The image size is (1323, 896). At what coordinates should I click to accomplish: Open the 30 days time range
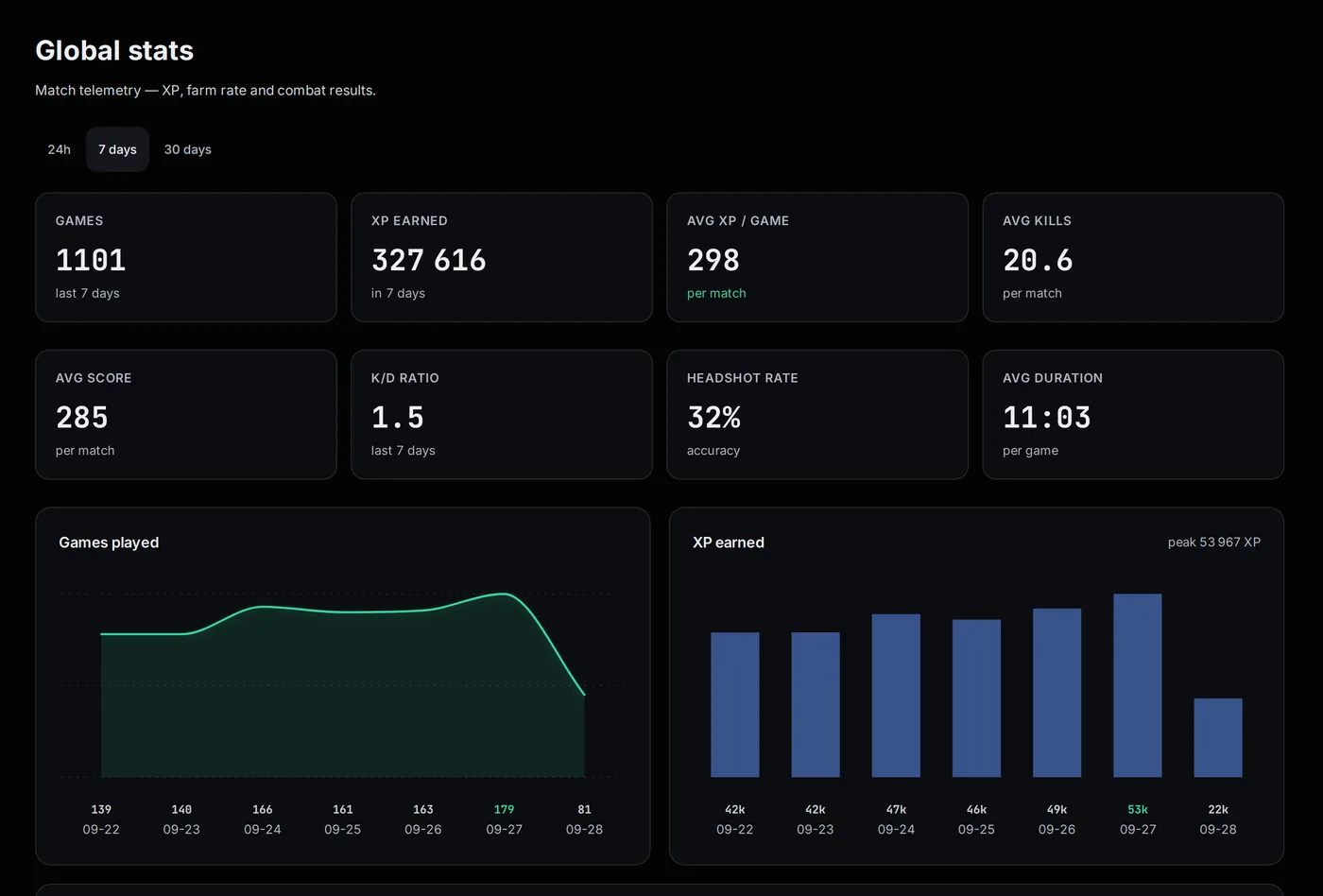coord(187,149)
